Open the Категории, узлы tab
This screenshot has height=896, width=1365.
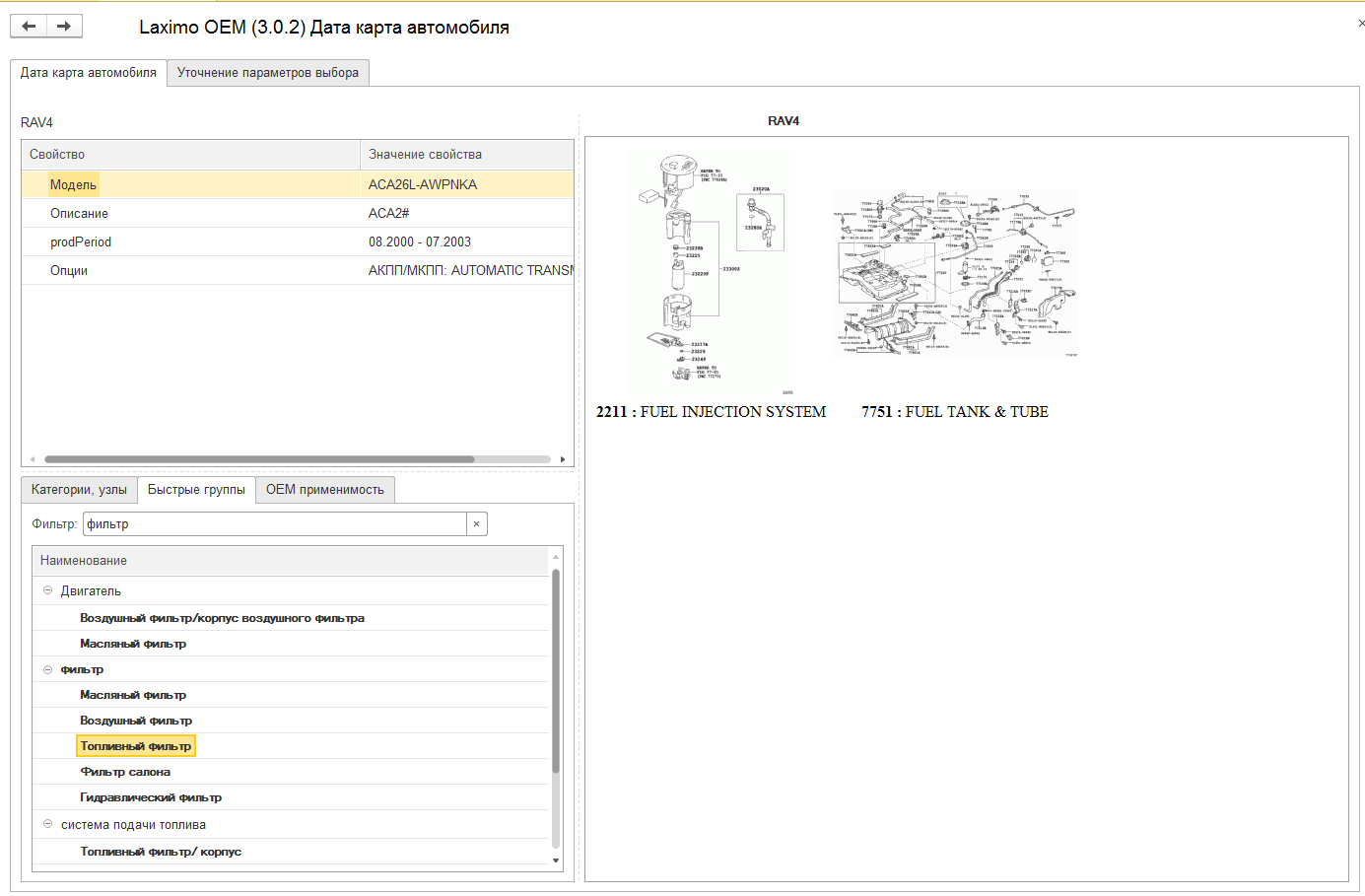(x=79, y=490)
